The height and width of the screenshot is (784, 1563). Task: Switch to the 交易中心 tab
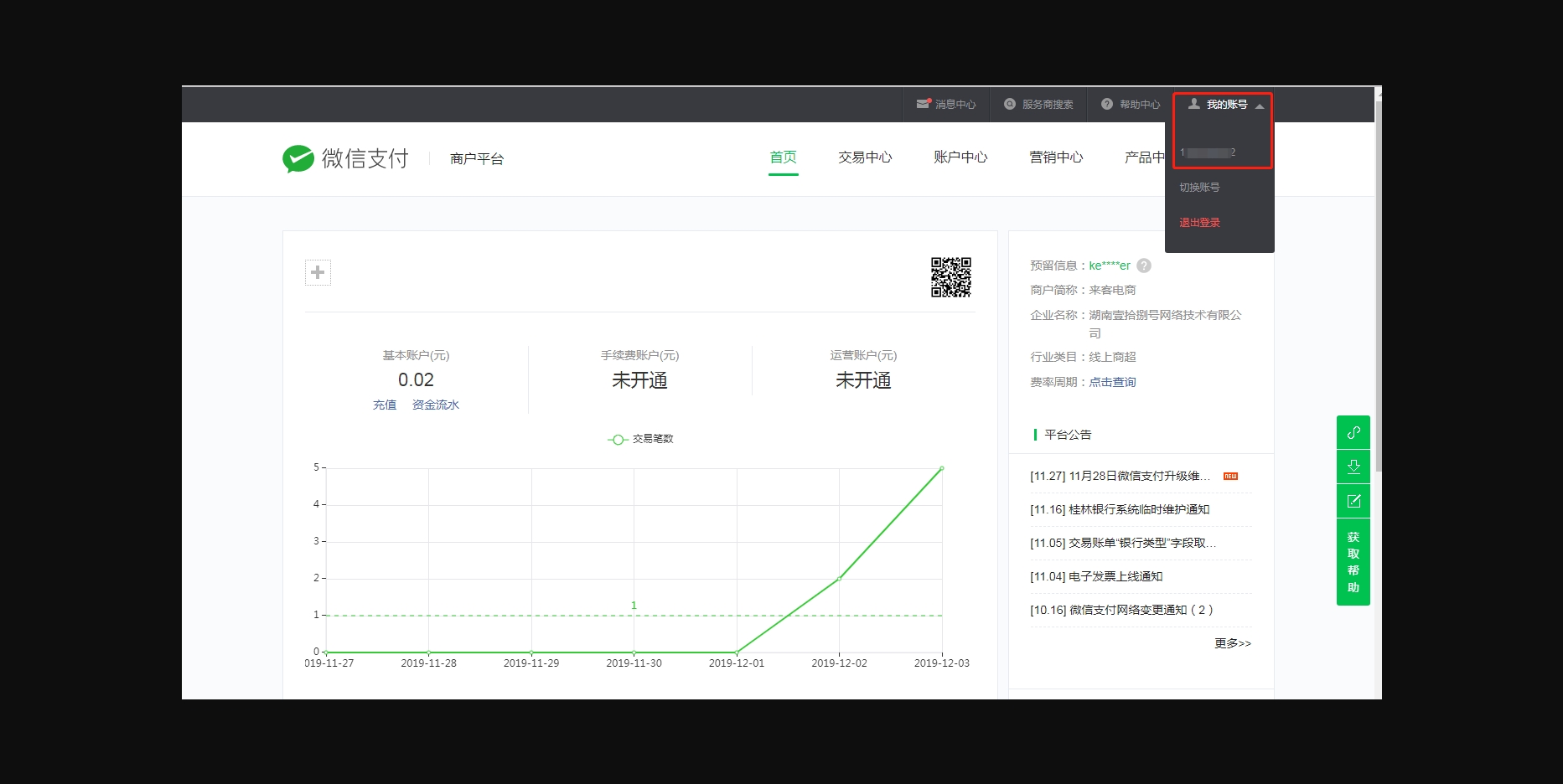(x=865, y=157)
